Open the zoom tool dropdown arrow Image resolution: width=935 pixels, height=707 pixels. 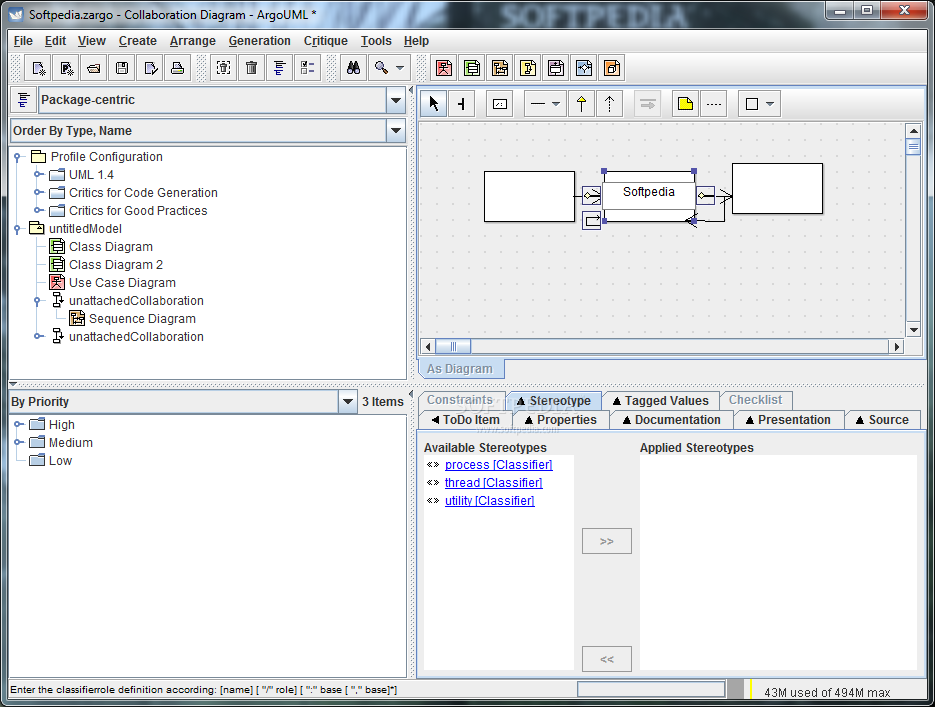400,68
